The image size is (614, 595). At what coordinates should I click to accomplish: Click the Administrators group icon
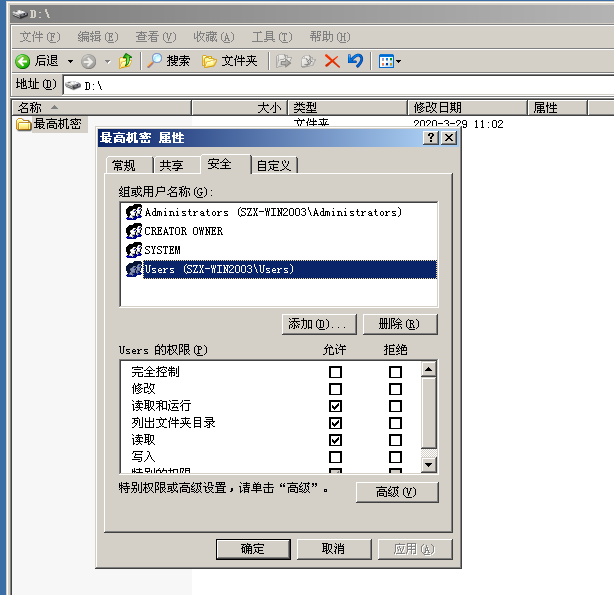134,212
